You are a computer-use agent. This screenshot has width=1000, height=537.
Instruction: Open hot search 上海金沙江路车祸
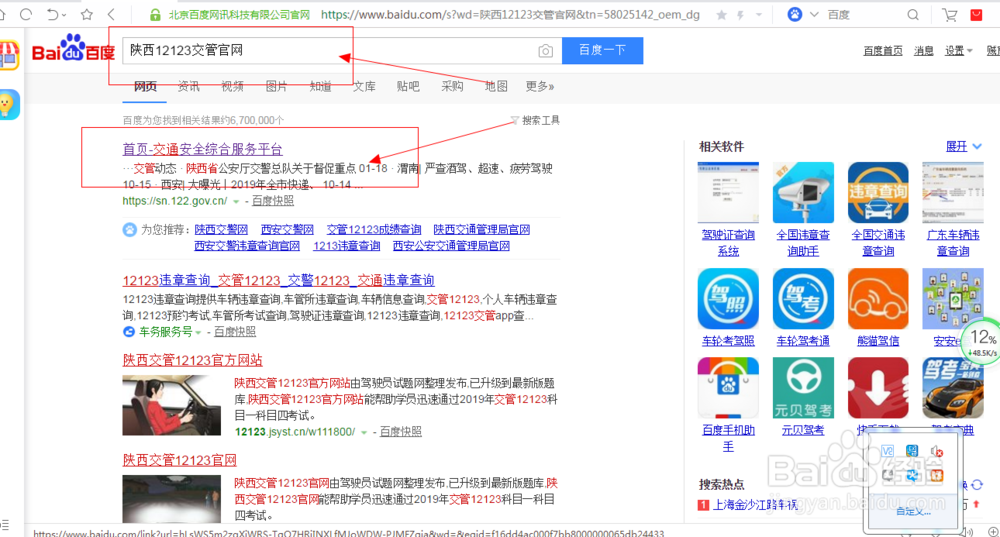755,505
